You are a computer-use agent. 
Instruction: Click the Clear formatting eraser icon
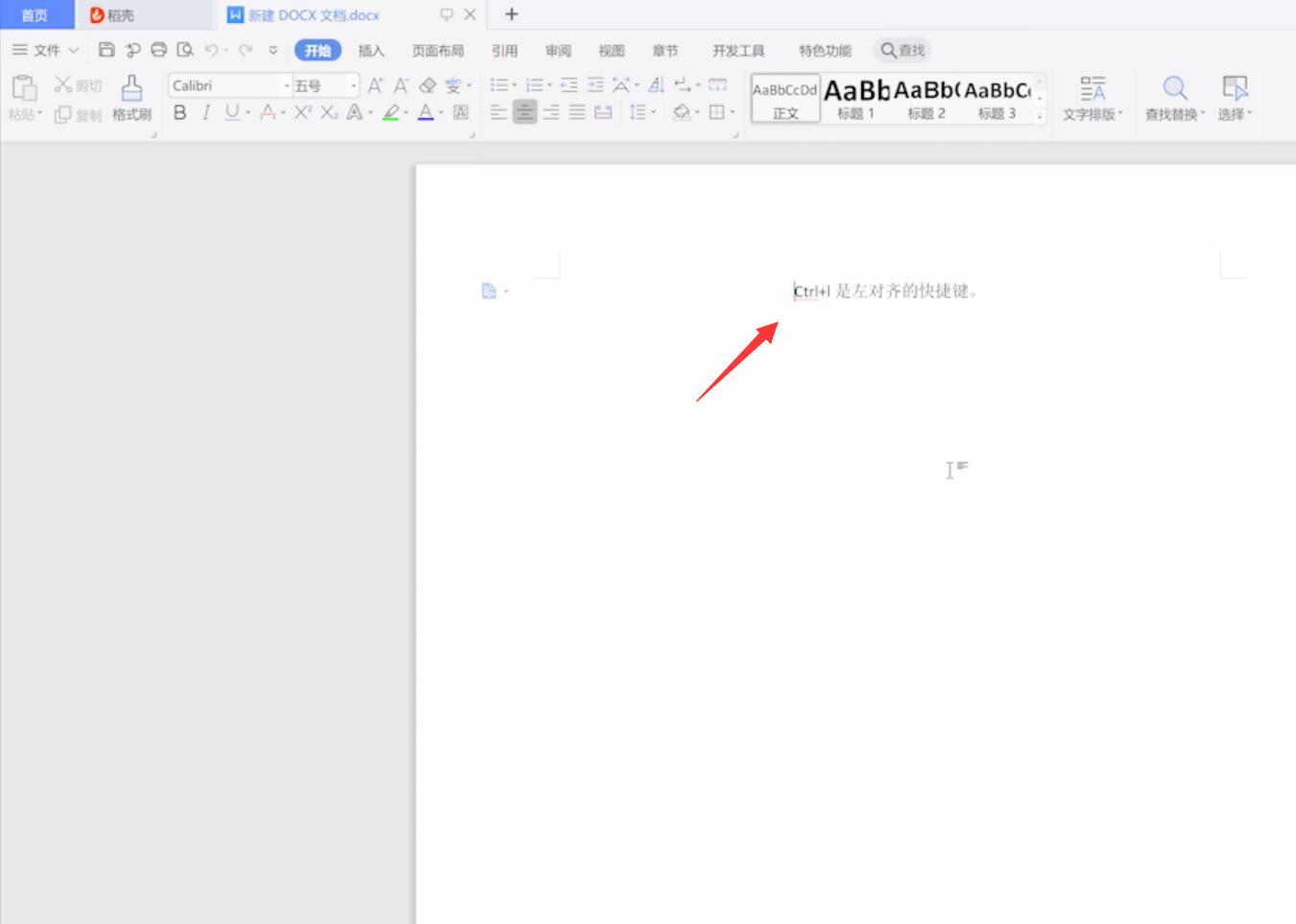click(428, 85)
